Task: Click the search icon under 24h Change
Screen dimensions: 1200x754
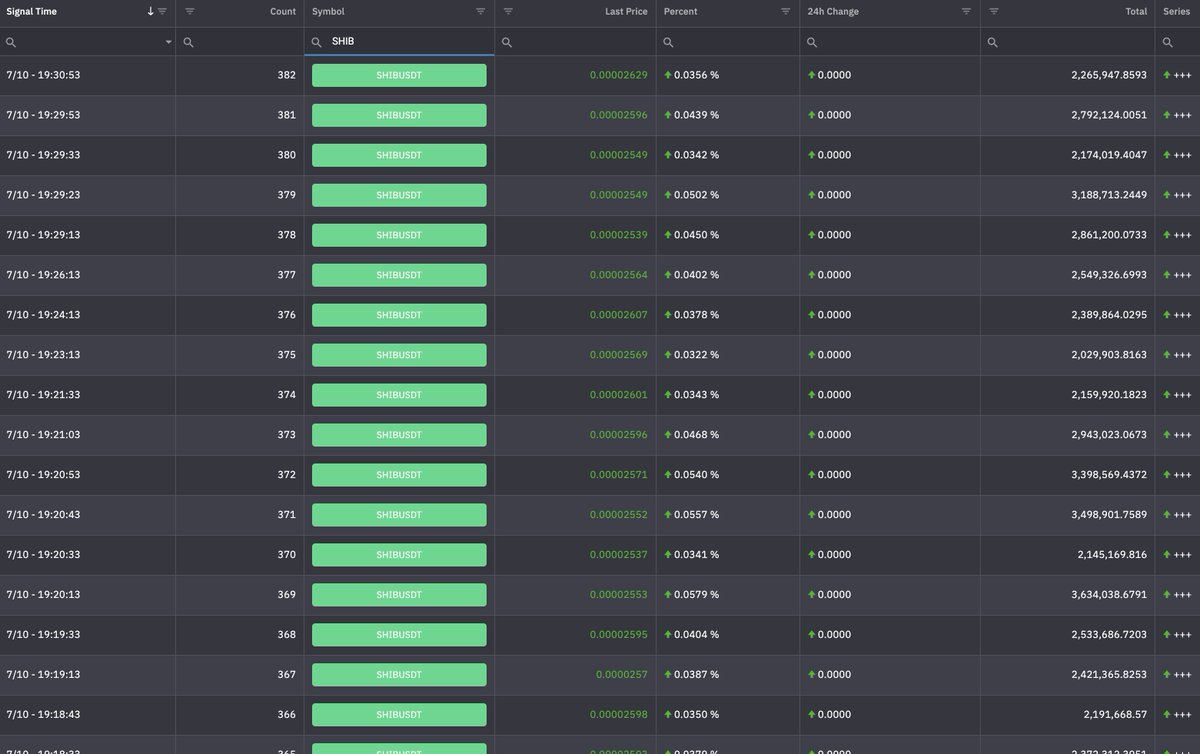Action: tap(812, 42)
